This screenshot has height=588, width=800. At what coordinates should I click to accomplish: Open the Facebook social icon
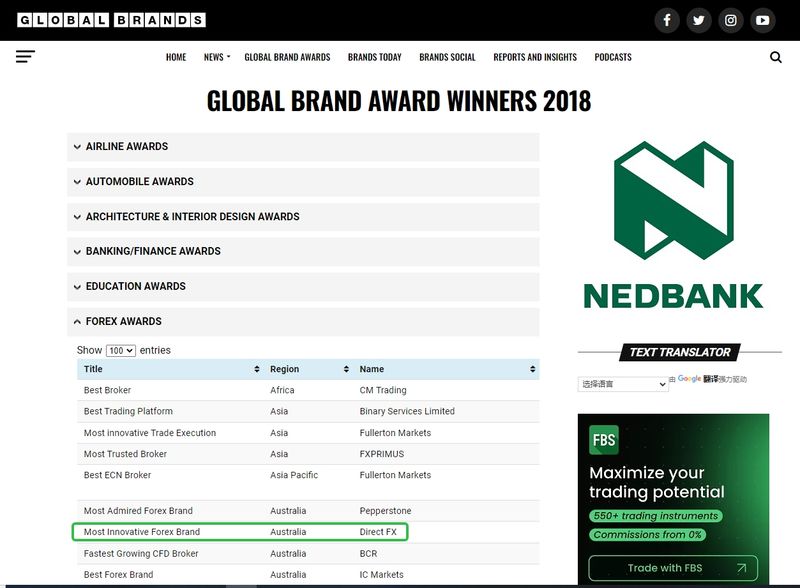tap(667, 20)
